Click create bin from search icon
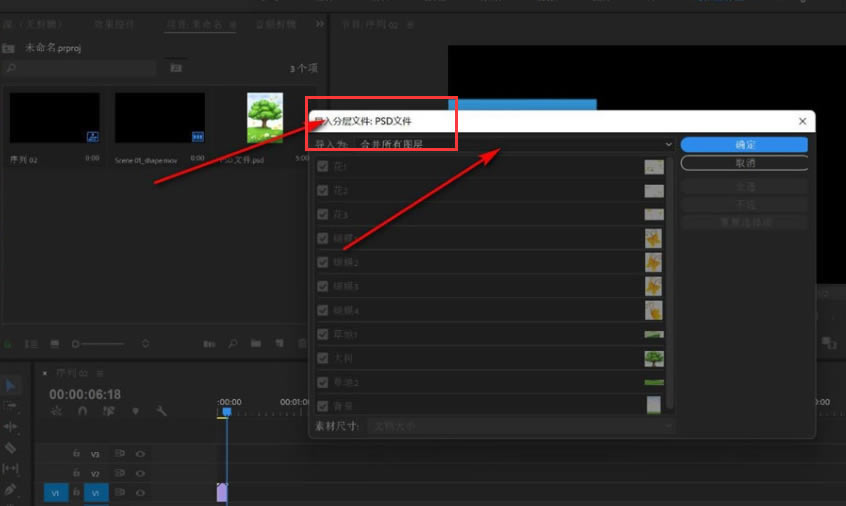846x506 pixels. [x=176, y=68]
